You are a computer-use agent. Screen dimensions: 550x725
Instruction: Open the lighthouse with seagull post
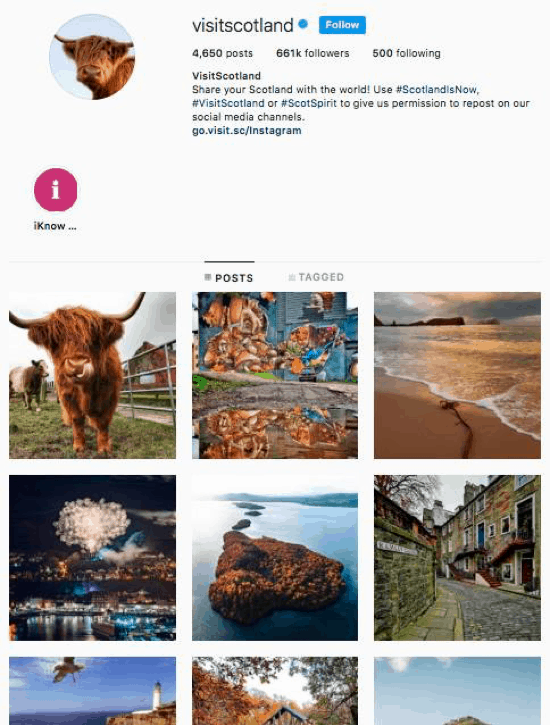point(92,691)
